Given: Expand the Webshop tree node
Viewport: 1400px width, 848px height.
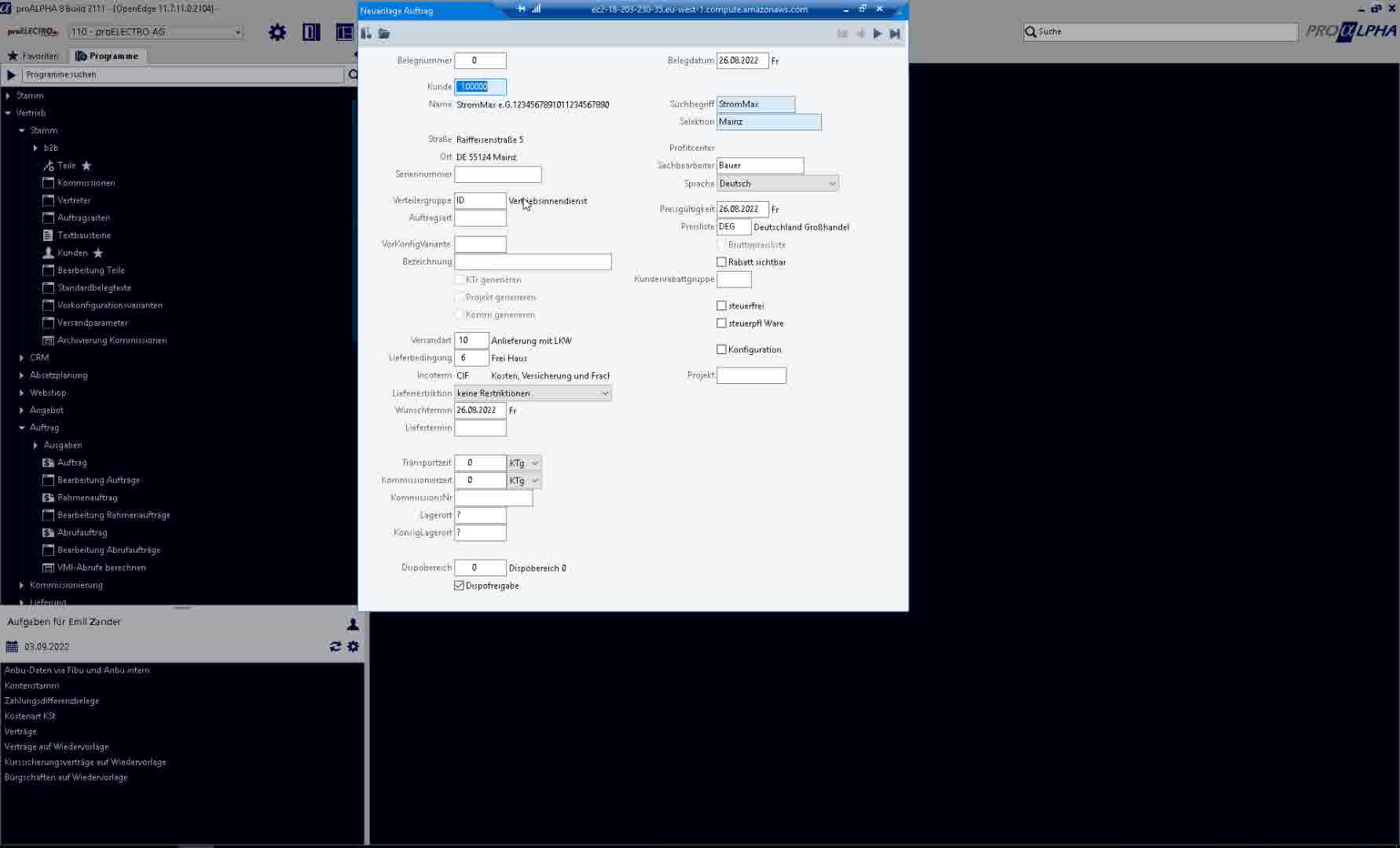Looking at the screenshot, I should 21,393.
